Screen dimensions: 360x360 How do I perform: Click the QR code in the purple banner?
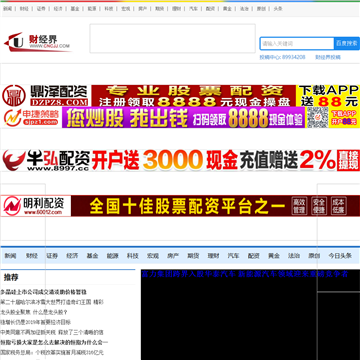[x=317, y=117]
